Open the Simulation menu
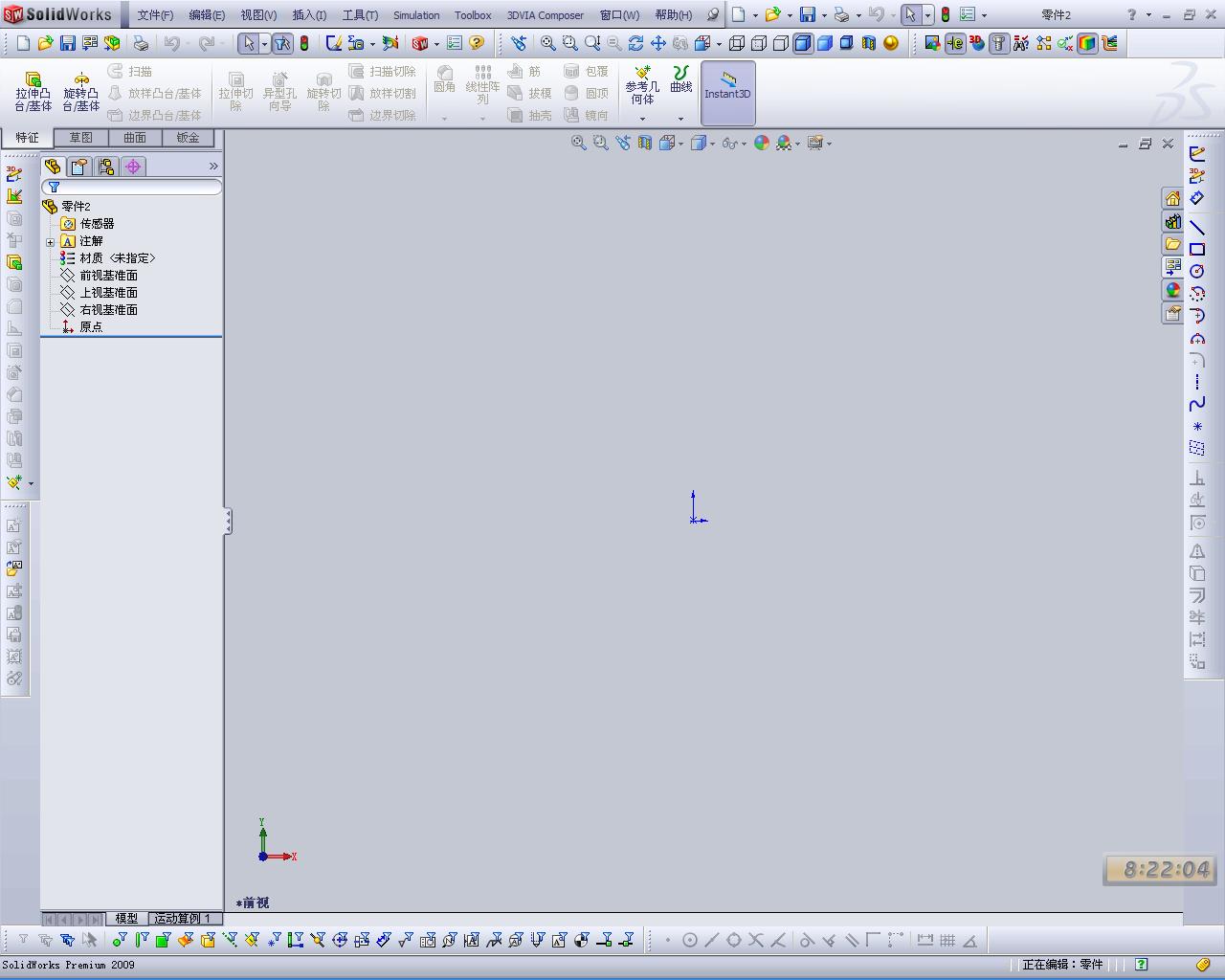 [x=416, y=15]
